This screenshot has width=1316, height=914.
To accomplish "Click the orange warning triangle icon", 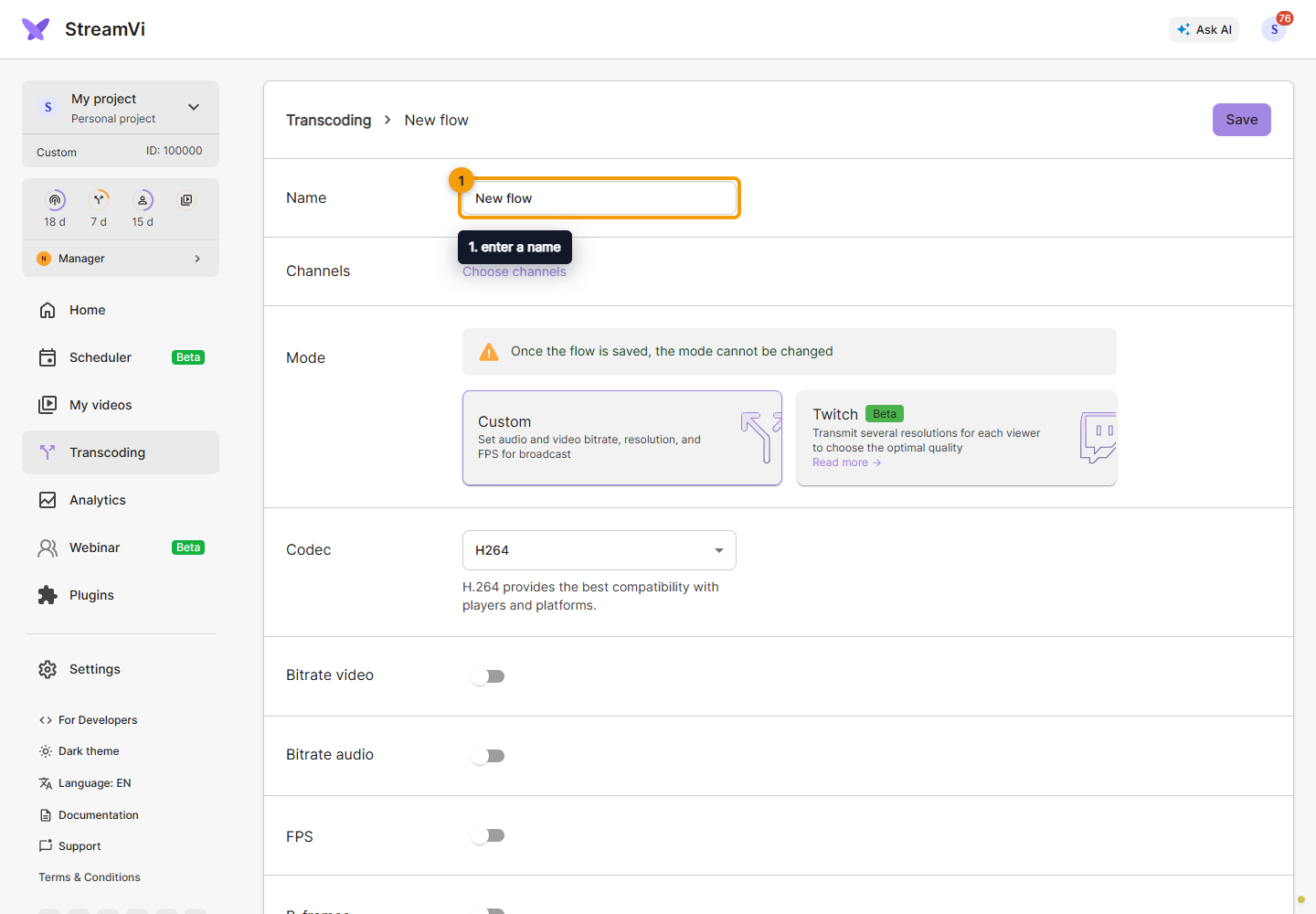I will (489, 352).
